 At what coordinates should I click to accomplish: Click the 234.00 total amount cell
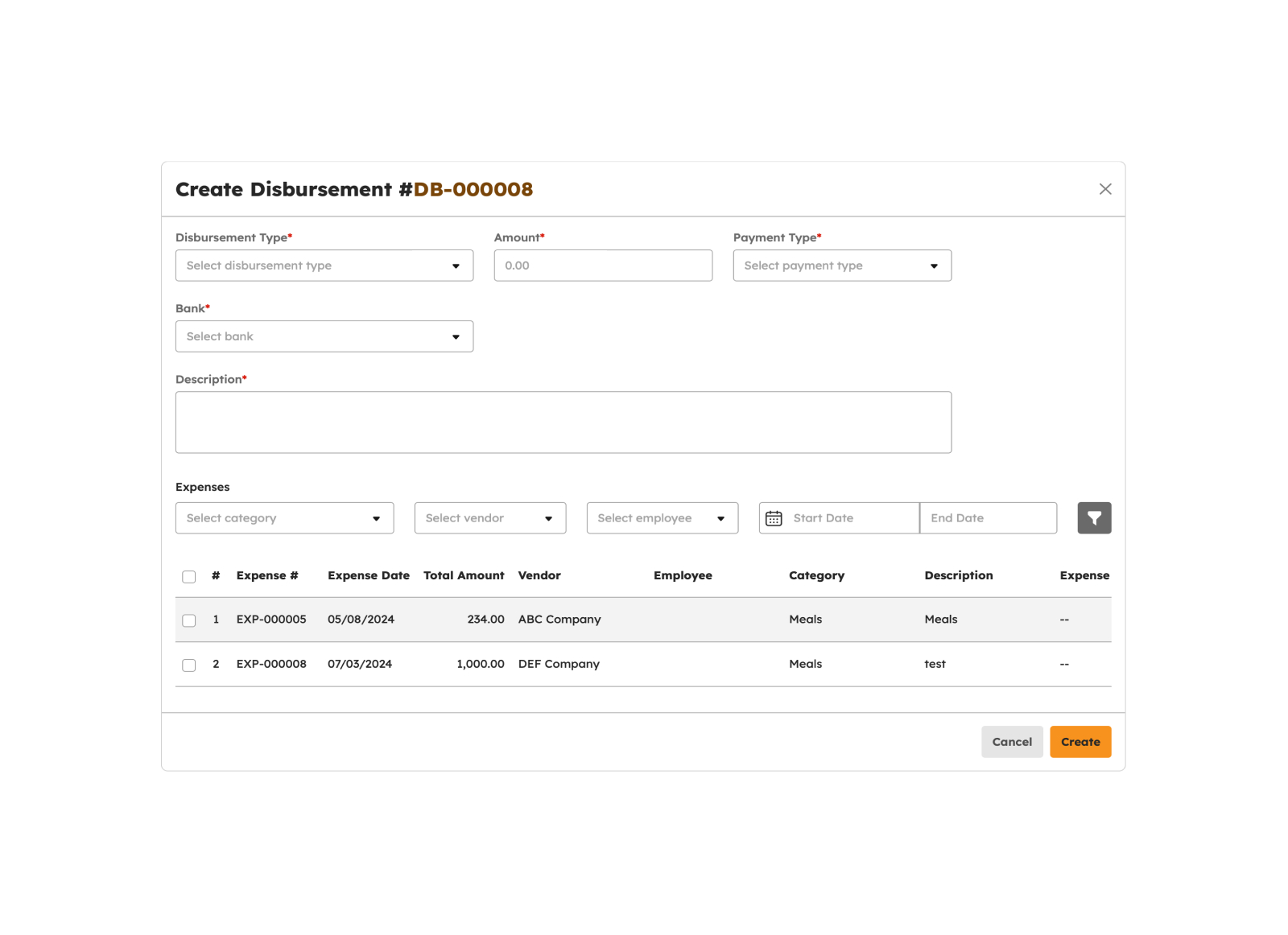pos(485,620)
